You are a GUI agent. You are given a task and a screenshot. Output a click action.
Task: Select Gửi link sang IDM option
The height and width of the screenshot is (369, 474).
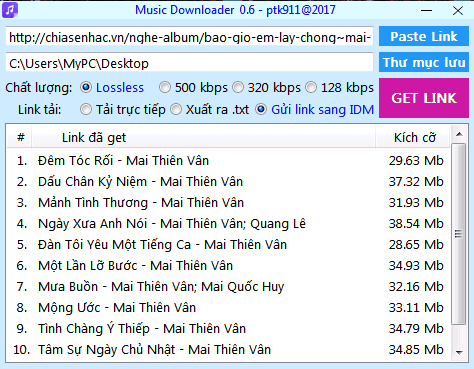315,109
